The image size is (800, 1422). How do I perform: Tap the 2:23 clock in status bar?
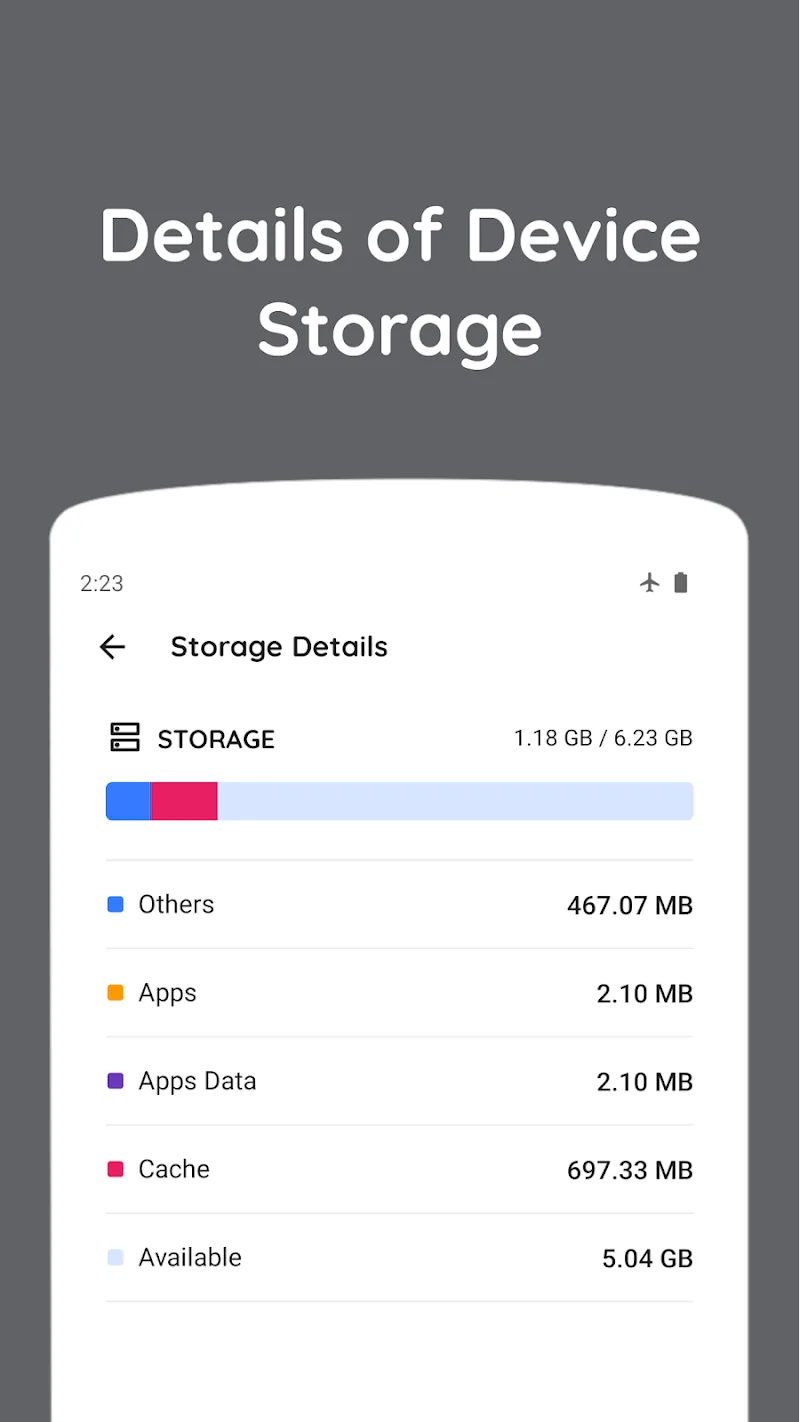[101, 583]
